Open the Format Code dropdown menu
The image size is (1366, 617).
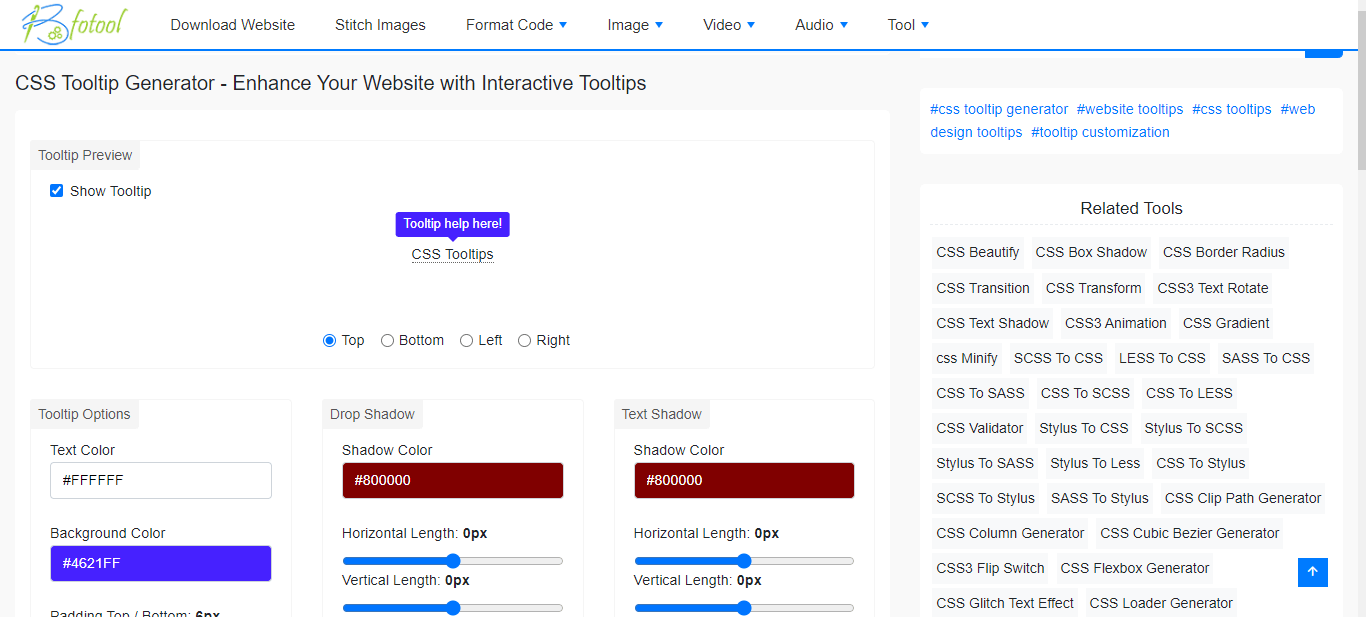(x=516, y=24)
